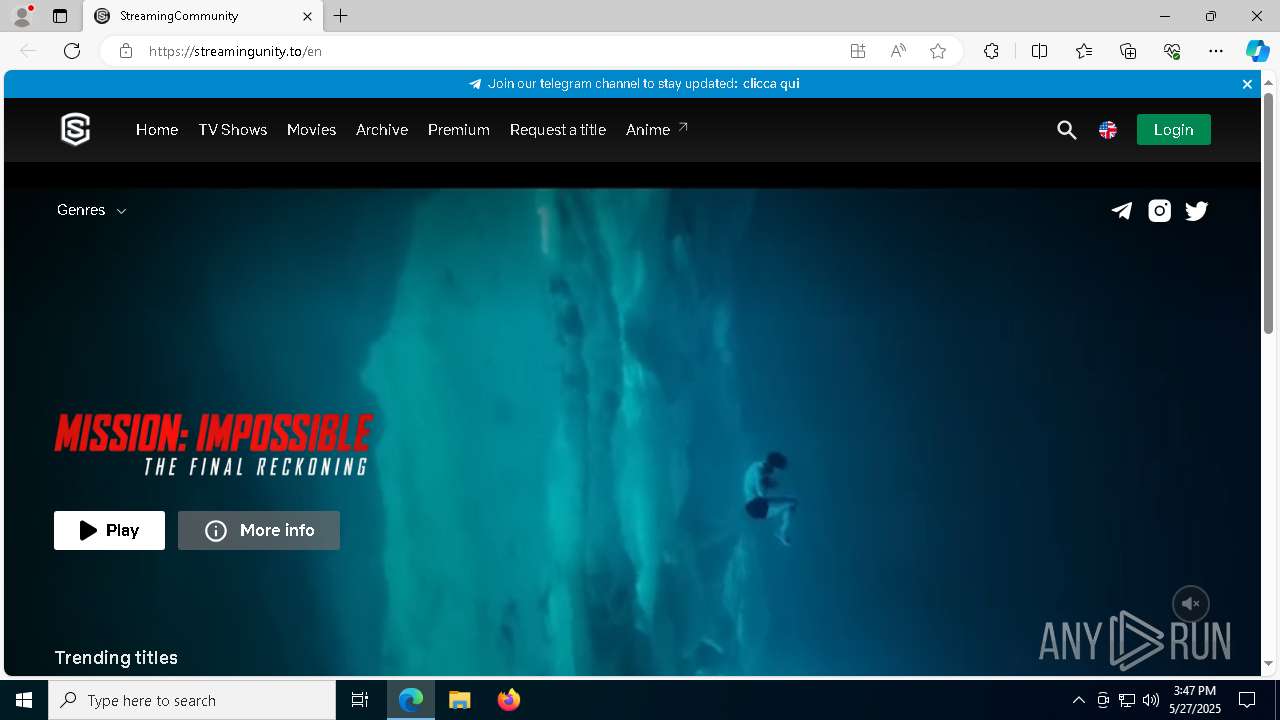Click the StreamingCommunity logo icon
The width and height of the screenshot is (1280, 720).
76,129
